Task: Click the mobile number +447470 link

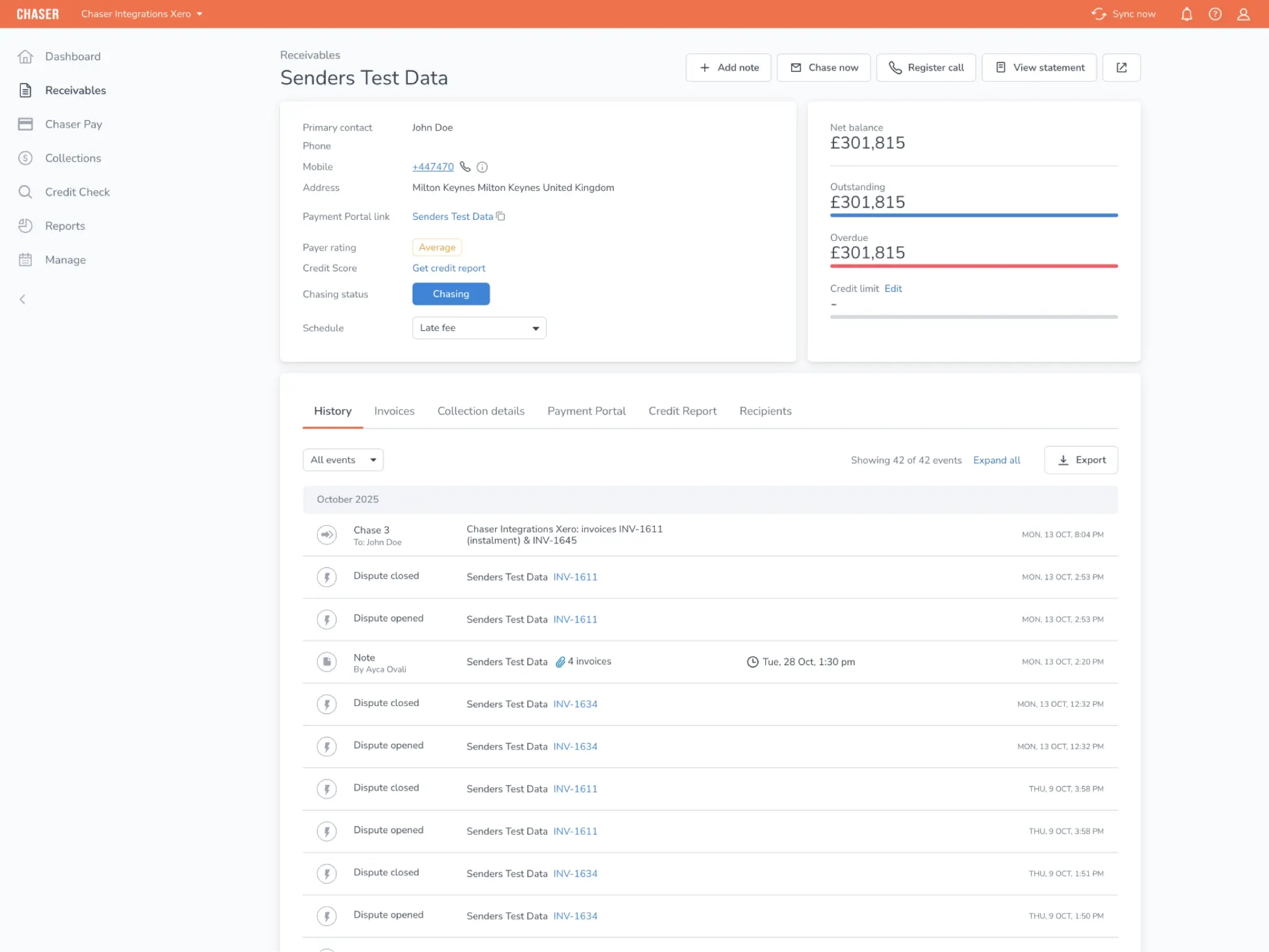Action: 433,167
